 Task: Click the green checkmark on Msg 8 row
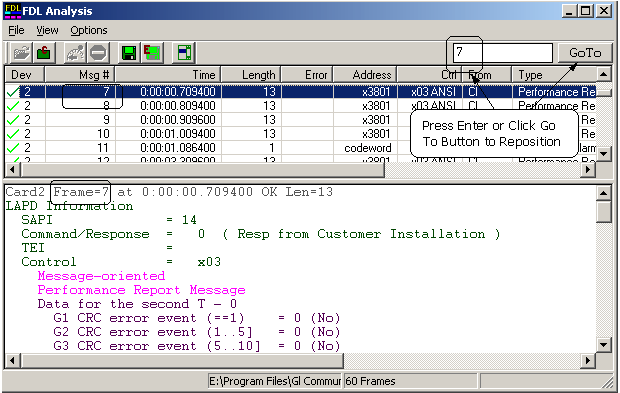pos(13,106)
